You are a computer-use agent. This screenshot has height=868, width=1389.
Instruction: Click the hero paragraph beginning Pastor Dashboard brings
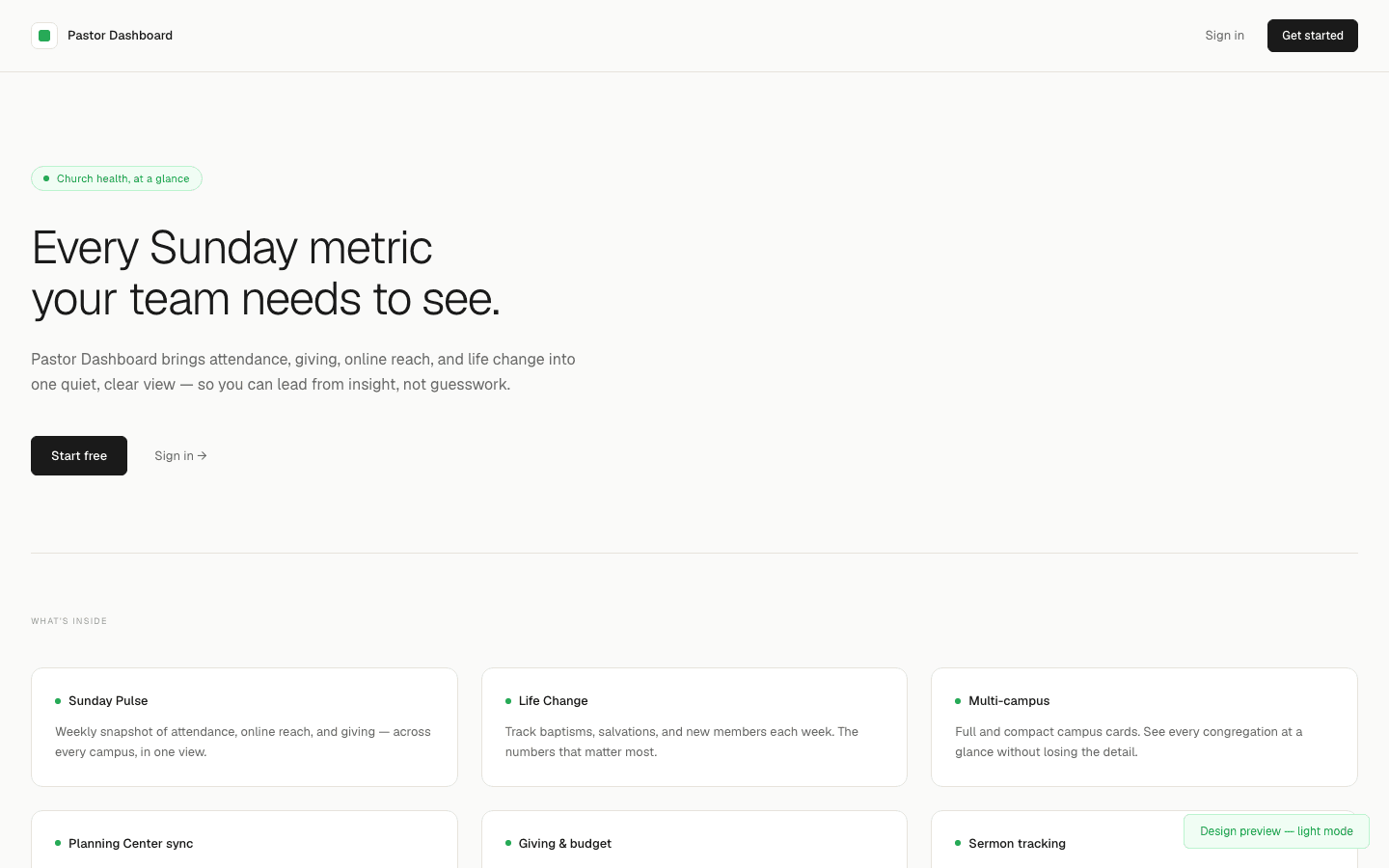click(x=303, y=371)
